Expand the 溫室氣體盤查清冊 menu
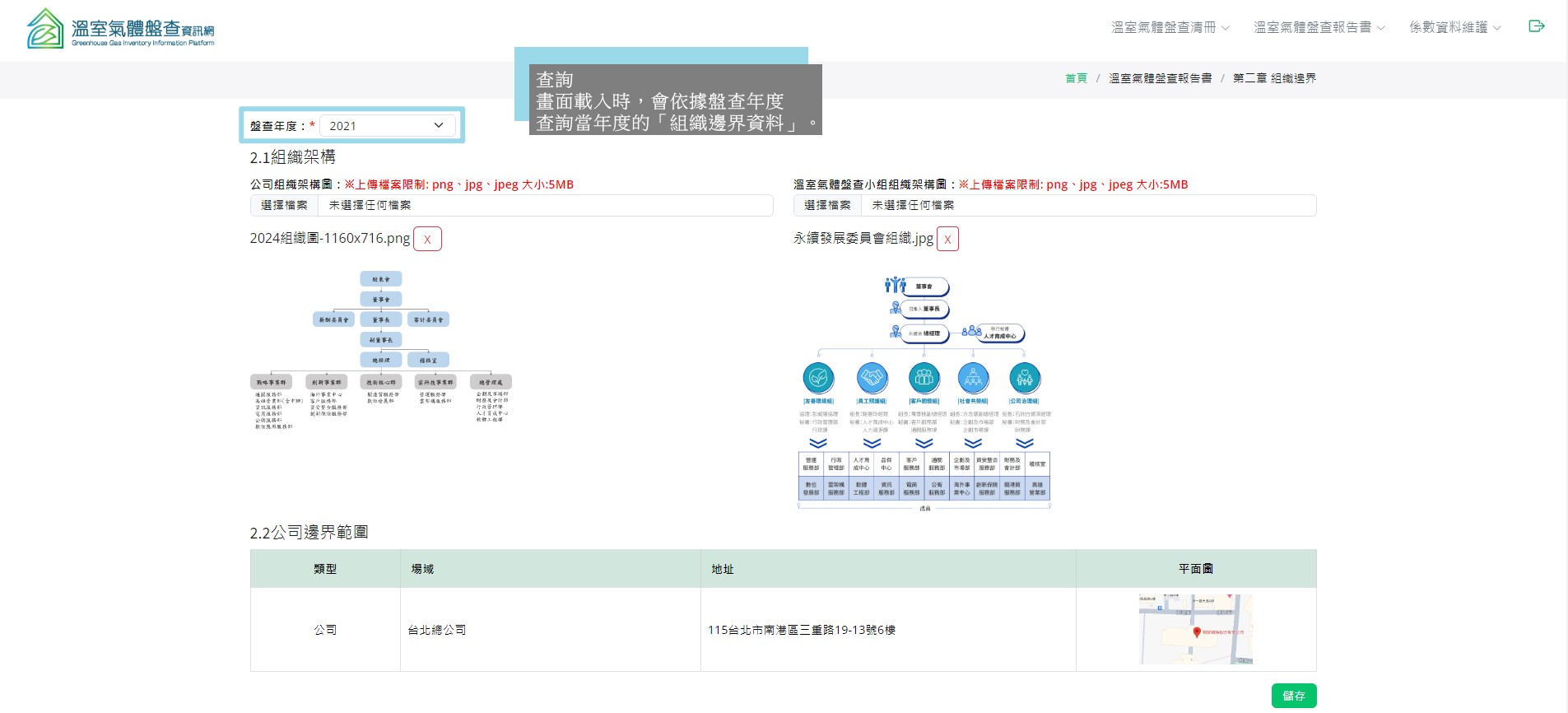Image resolution: width=1568 pixels, height=713 pixels. (x=1170, y=27)
